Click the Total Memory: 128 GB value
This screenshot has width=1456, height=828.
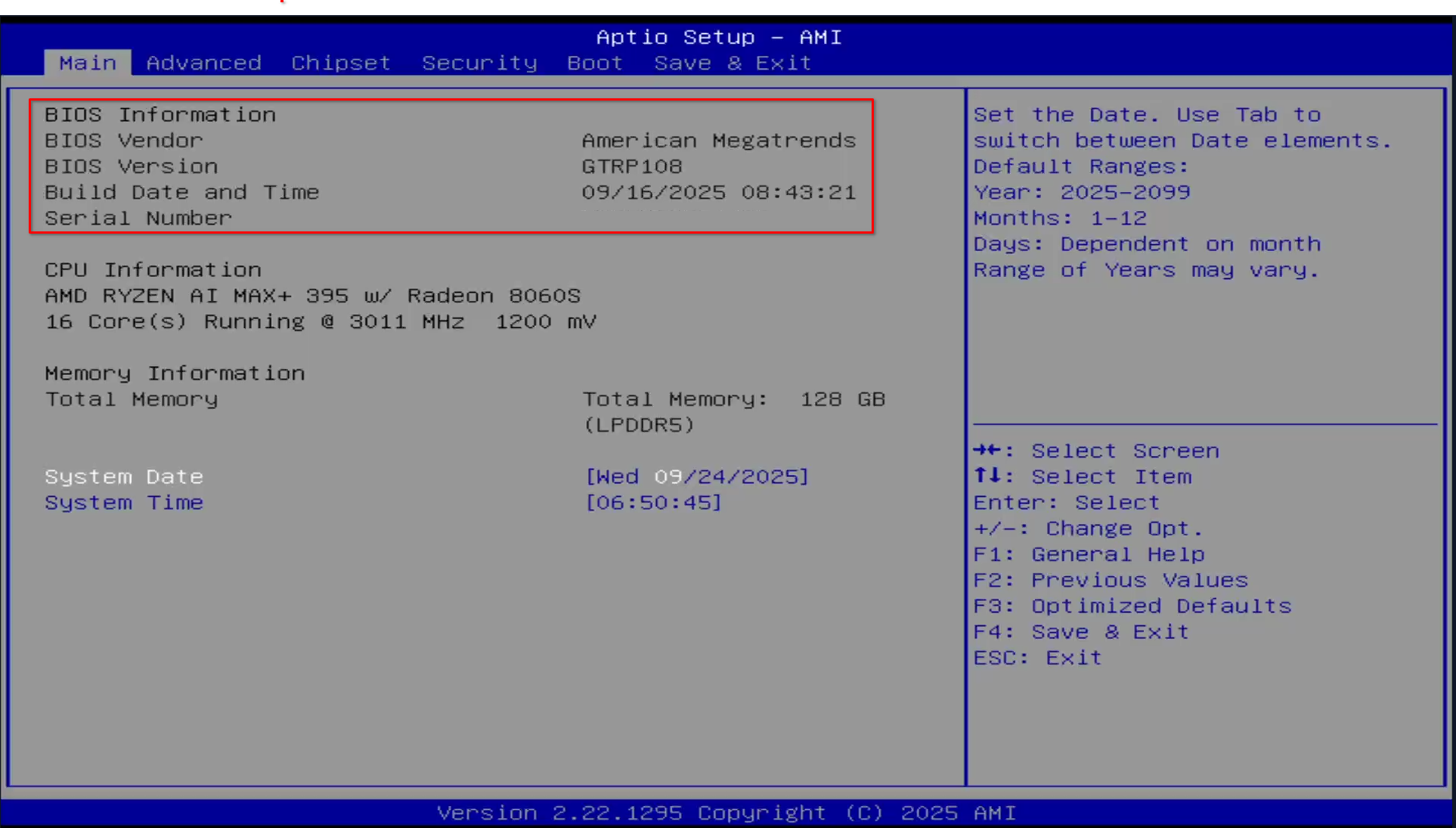(734, 399)
